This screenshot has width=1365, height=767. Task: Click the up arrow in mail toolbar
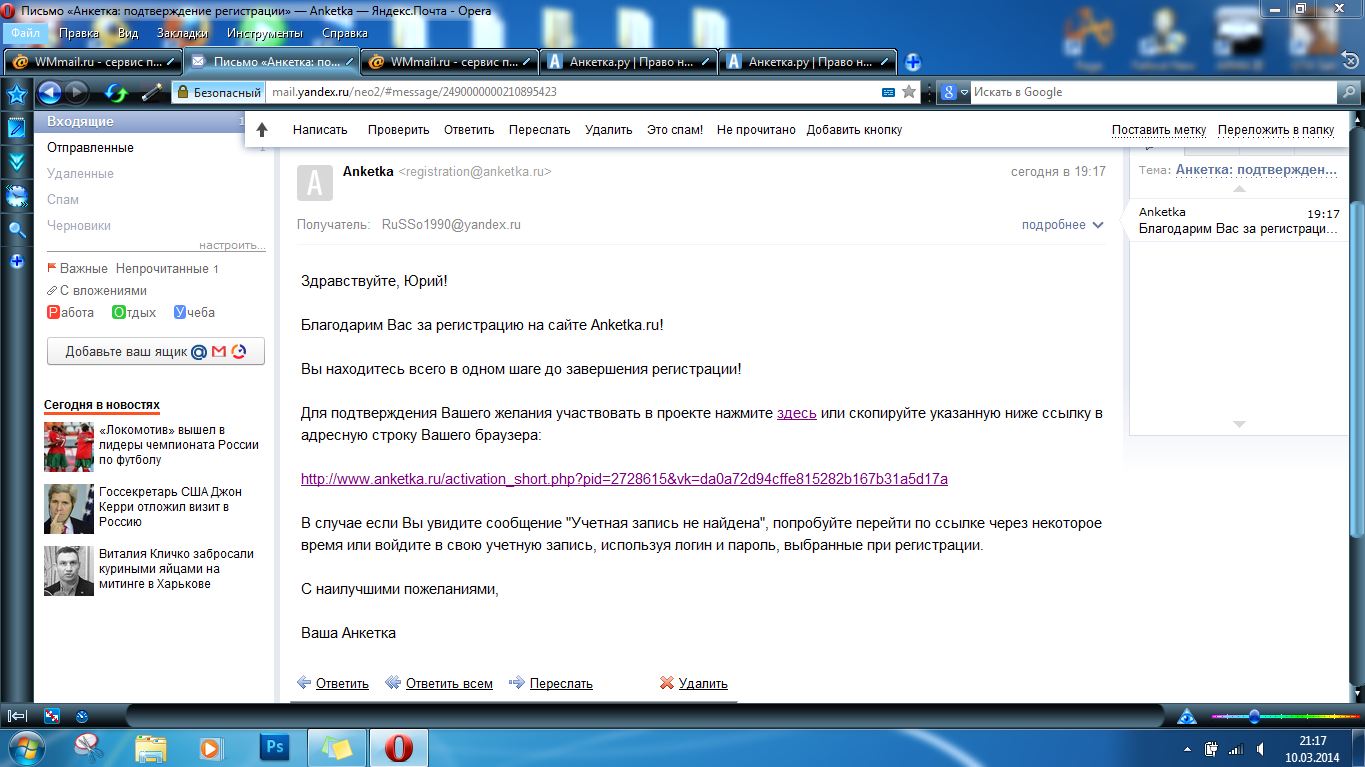tap(262, 130)
